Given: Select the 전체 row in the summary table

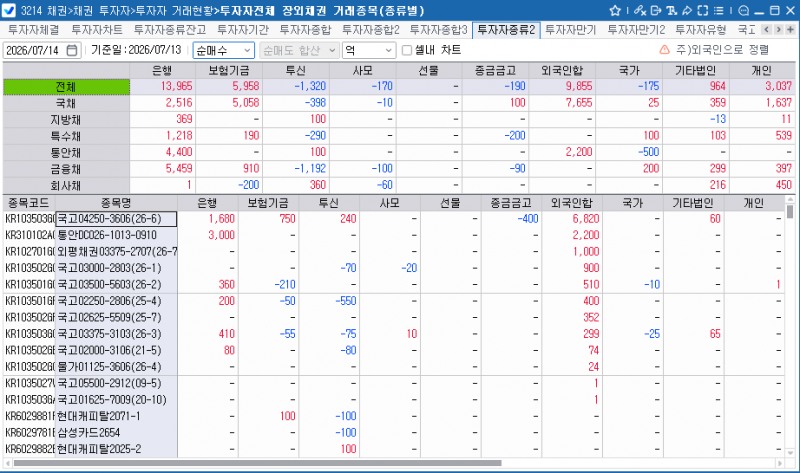Looking at the screenshot, I should pyautogui.click(x=66, y=87).
